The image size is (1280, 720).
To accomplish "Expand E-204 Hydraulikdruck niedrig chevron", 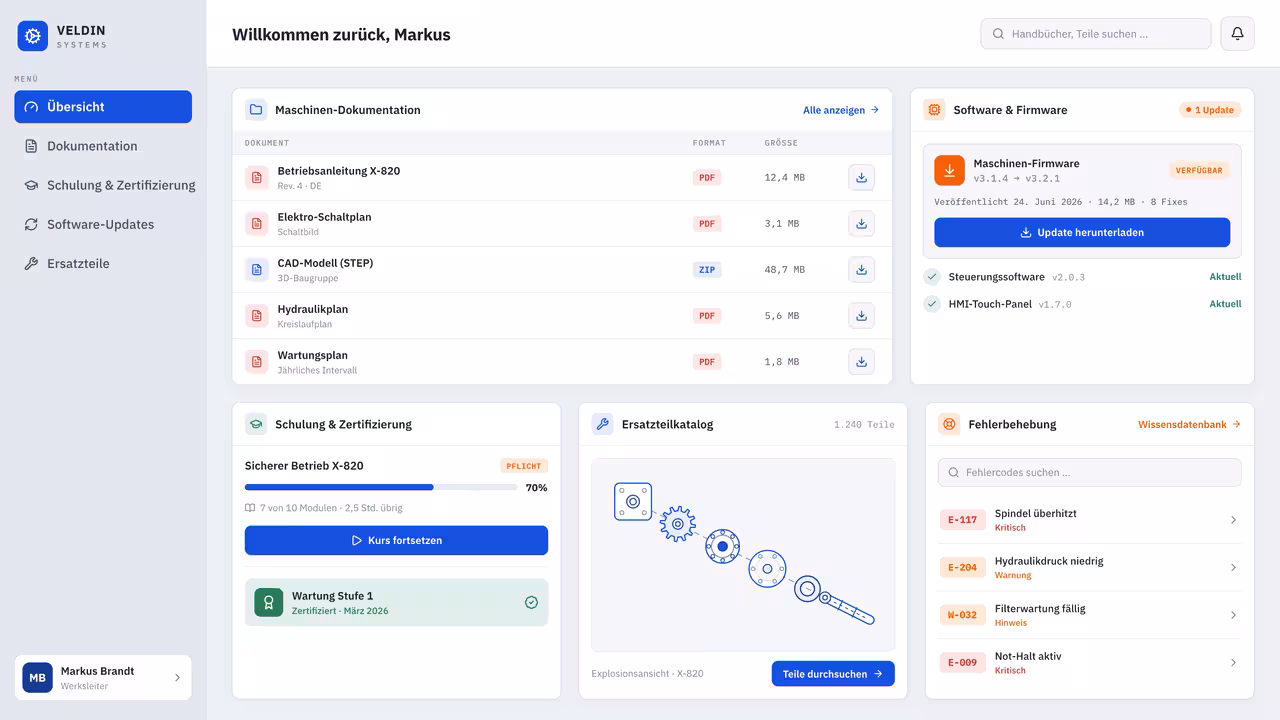I will pos(1233,567).
